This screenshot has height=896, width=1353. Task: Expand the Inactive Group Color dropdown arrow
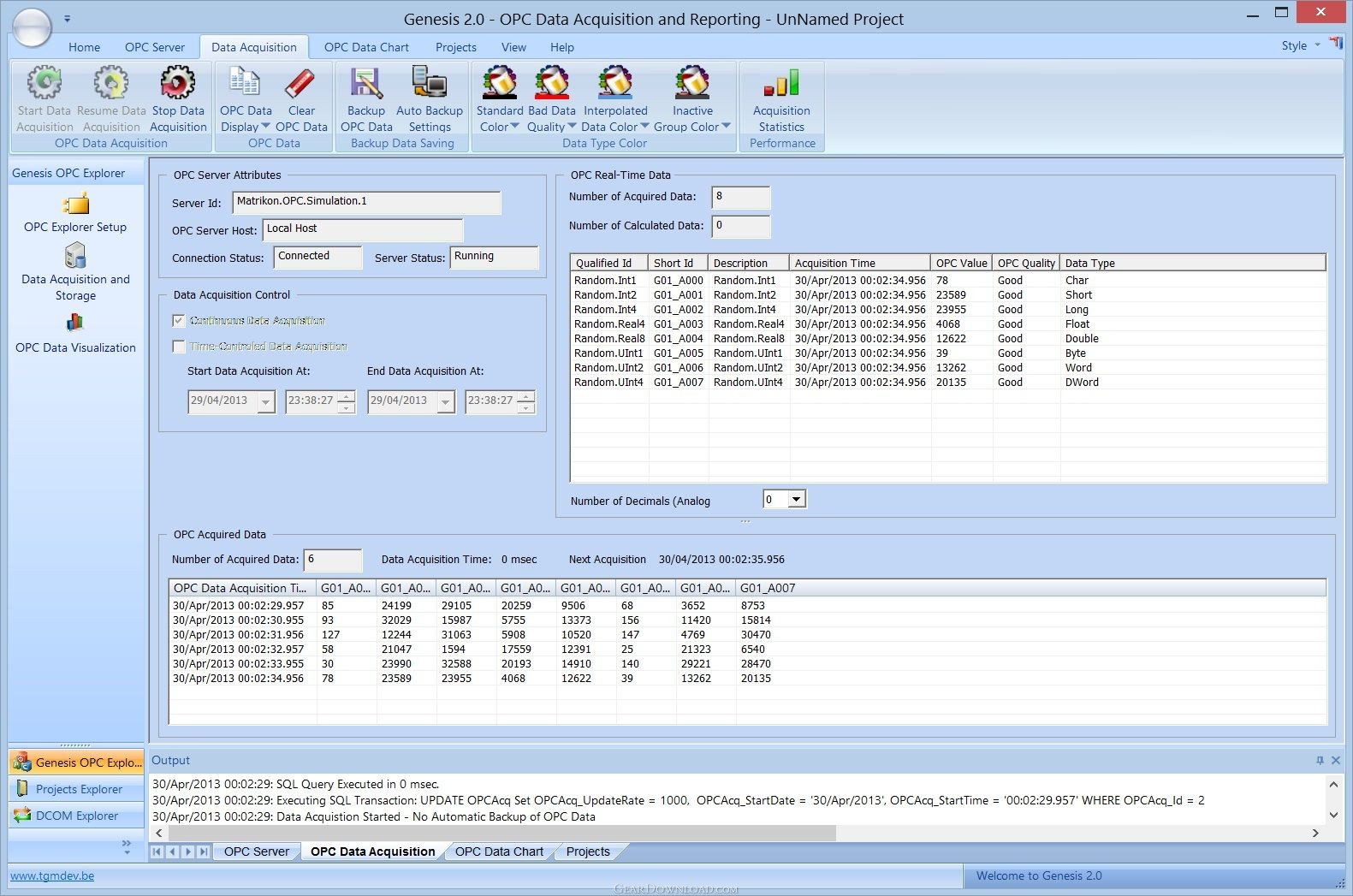727,127
